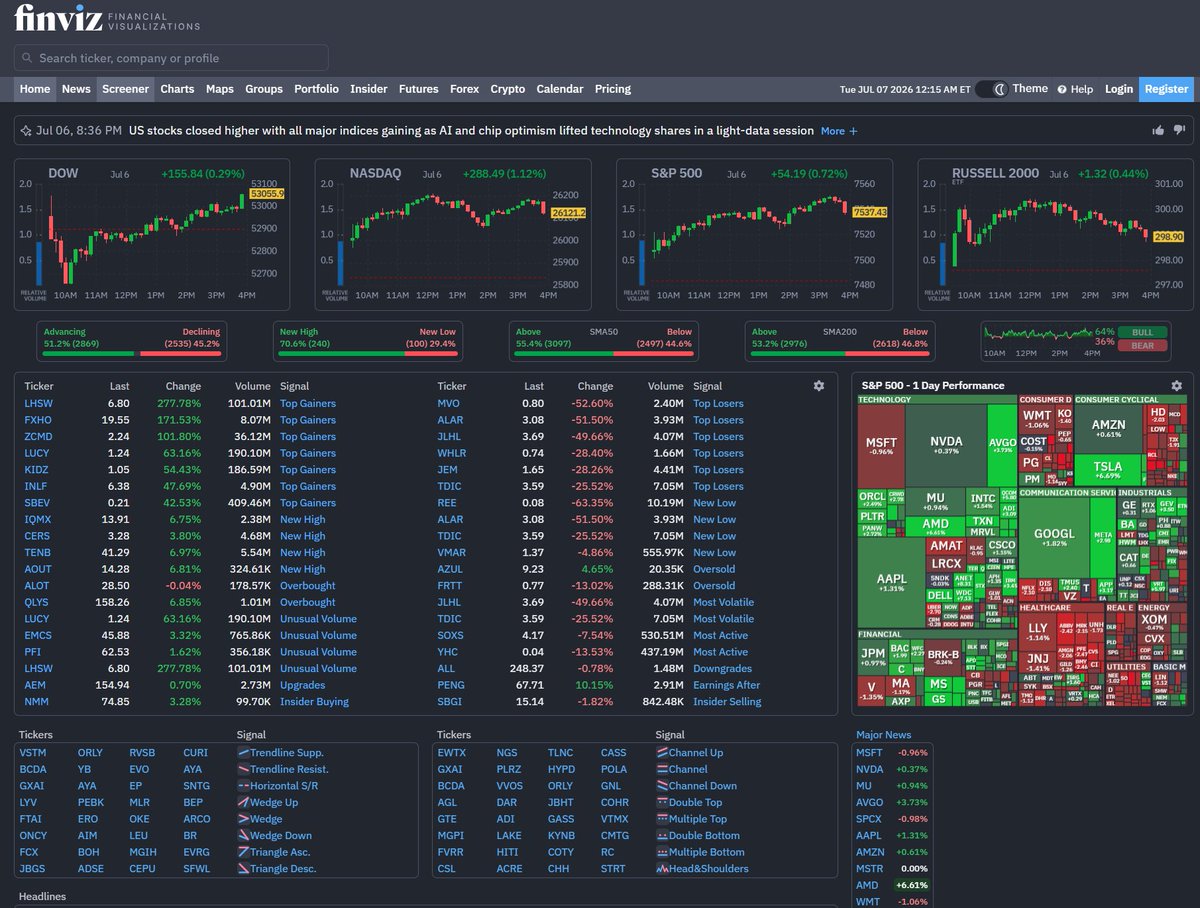Click SPCX in the Major News list
This screenshot has width=1200, height=908.
pyautogui.click(x=869, y=819)
